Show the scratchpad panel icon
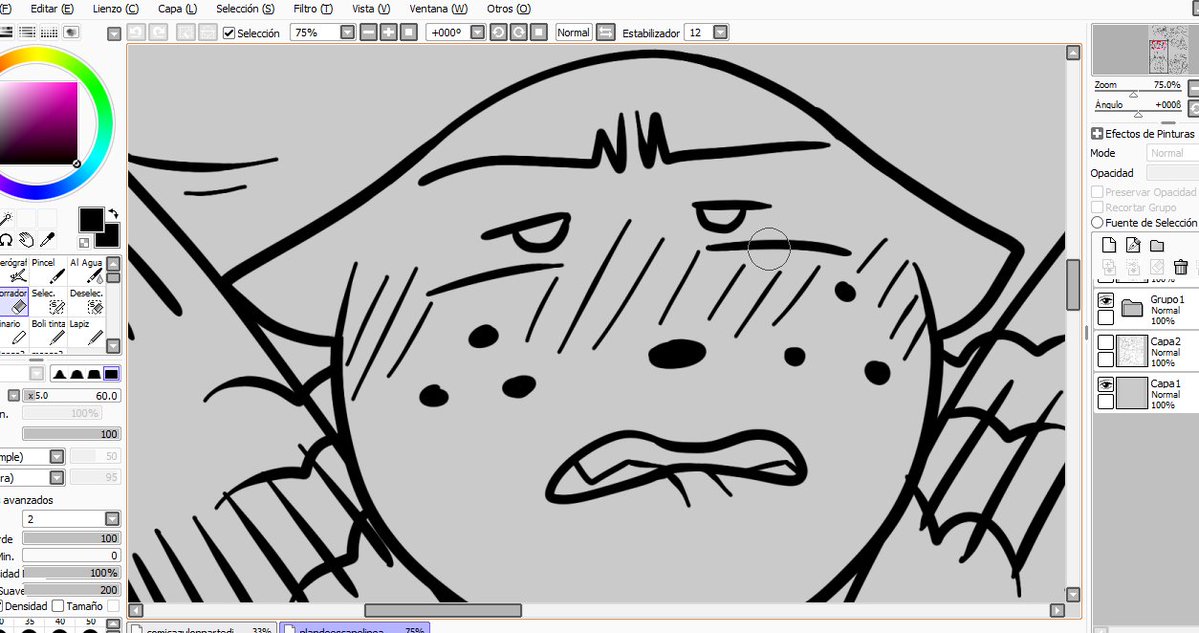This screenshot has height=633, width=1199. (x=71, y=32)
